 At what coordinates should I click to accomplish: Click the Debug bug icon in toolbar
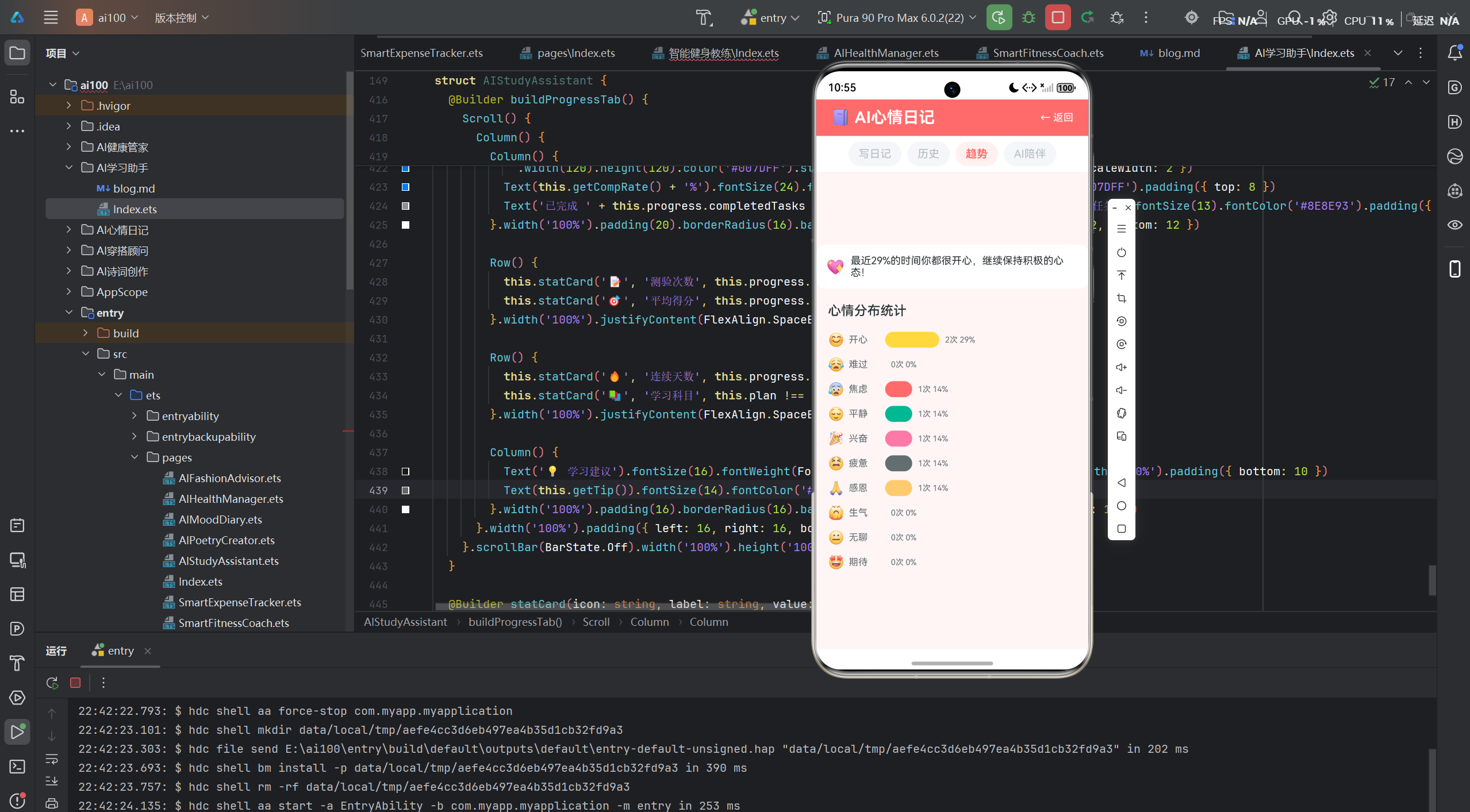point(1028,18)
